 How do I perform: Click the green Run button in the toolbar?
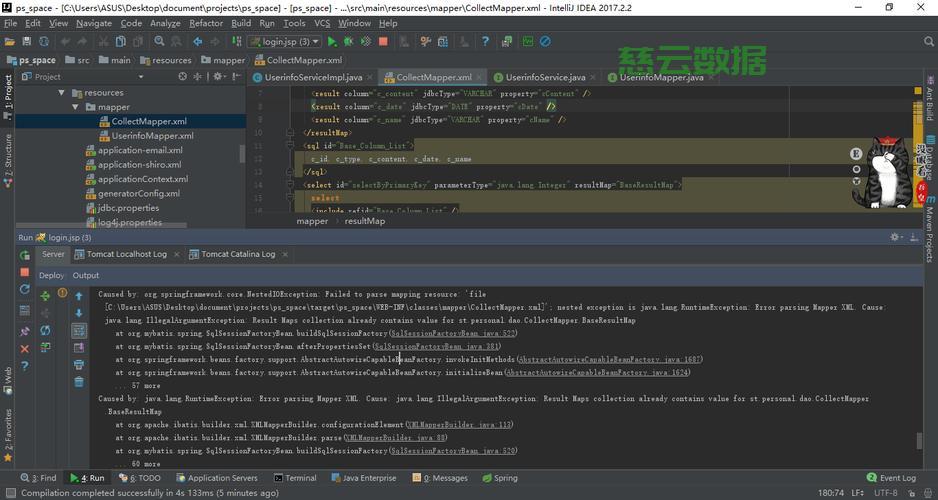332,42
